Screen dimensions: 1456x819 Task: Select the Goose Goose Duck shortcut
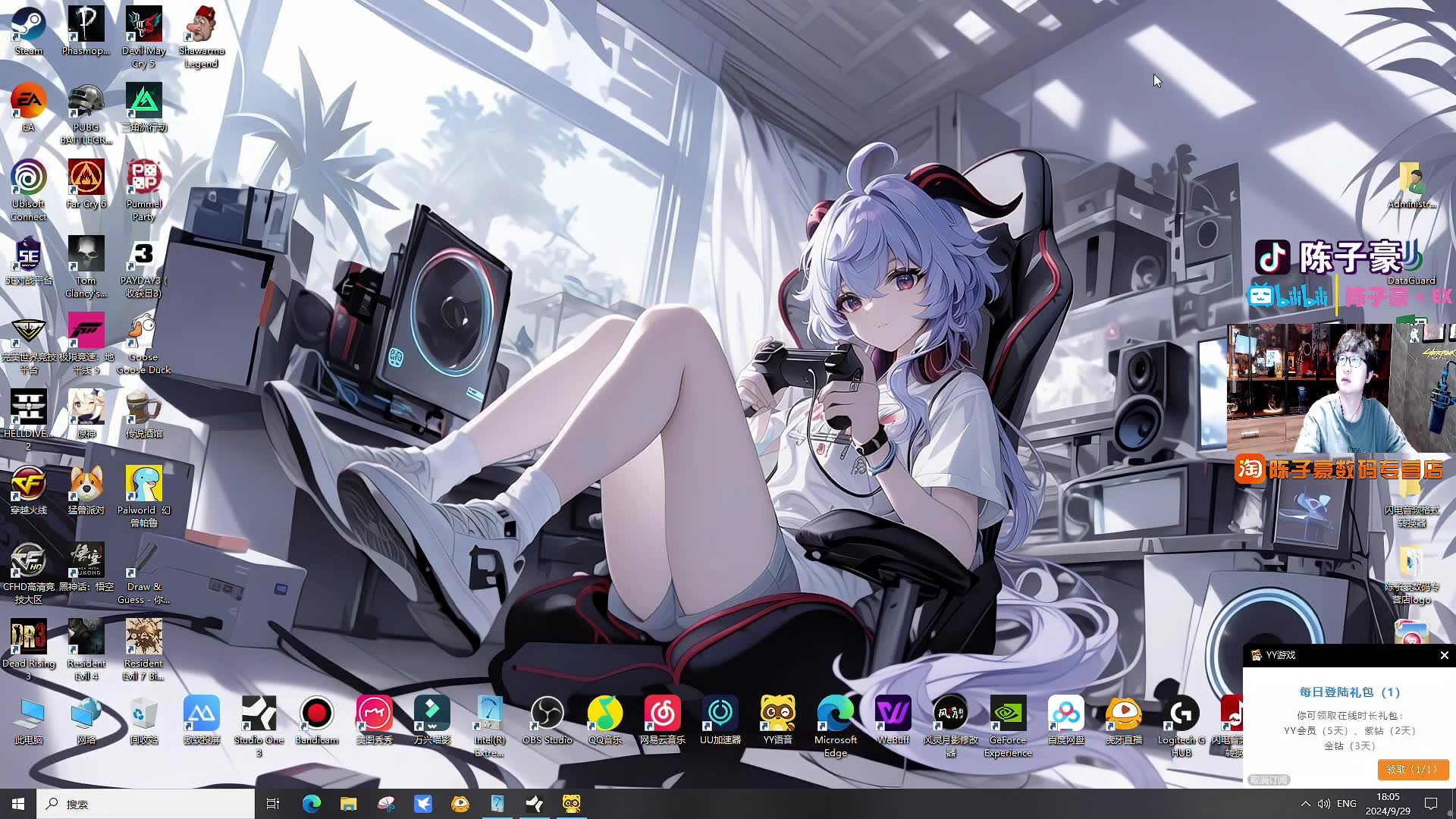143,343
